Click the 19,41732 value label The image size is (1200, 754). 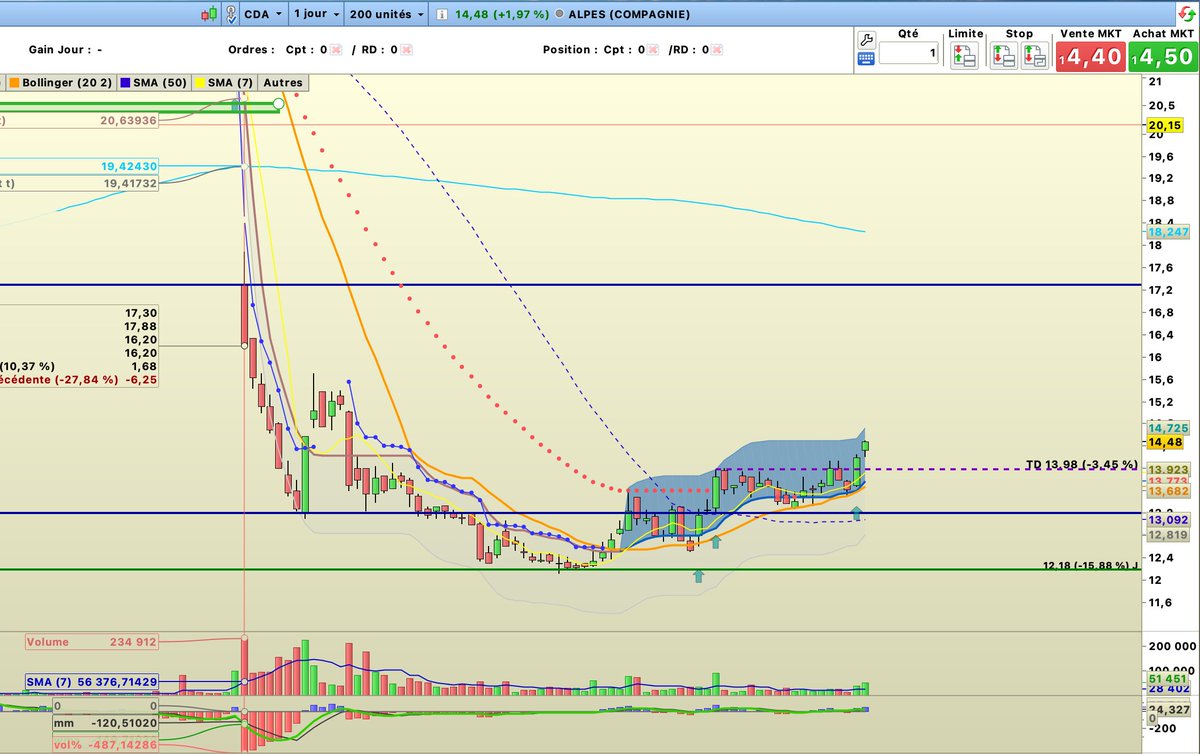point(129,184)
